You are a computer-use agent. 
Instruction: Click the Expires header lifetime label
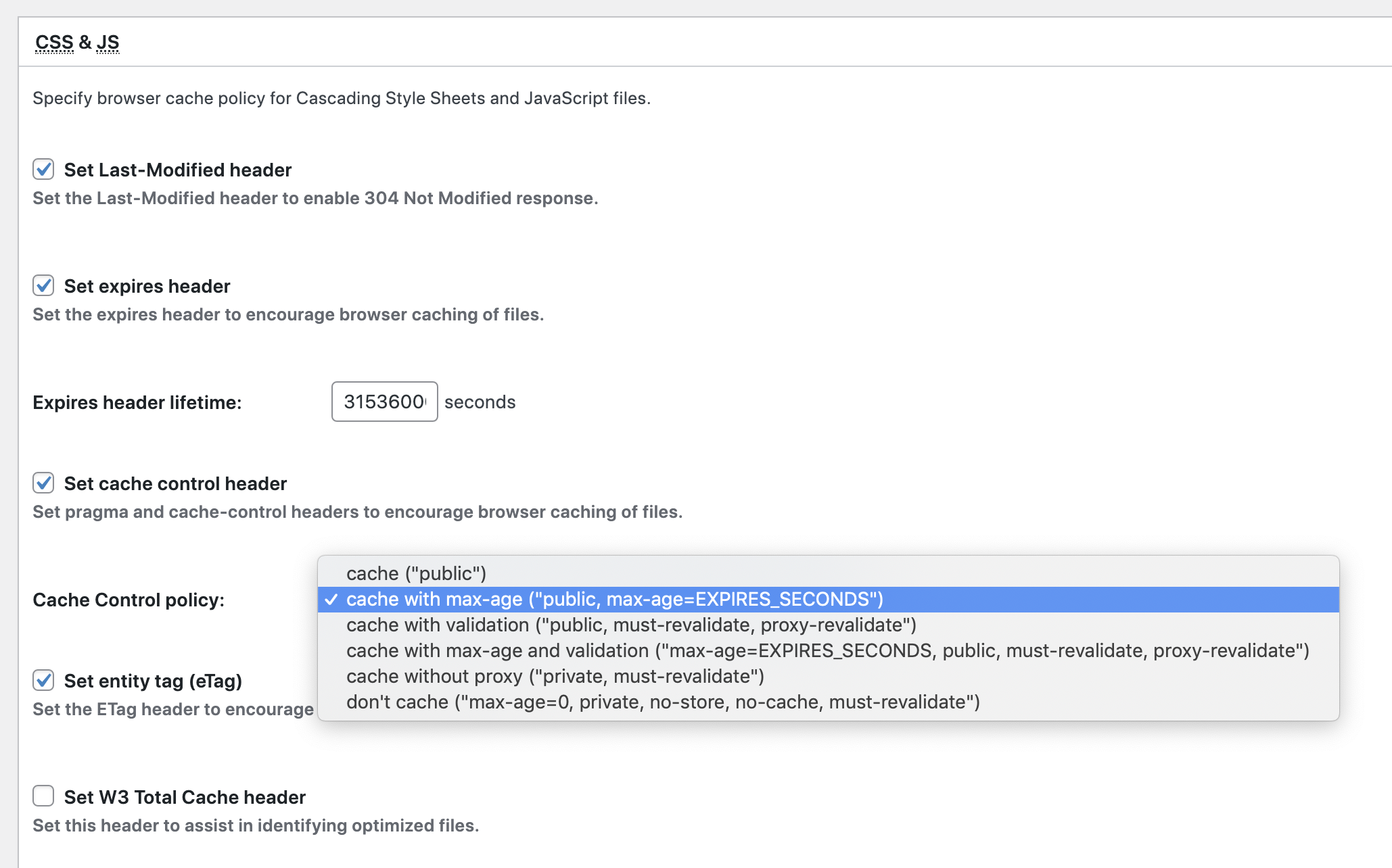137,402
